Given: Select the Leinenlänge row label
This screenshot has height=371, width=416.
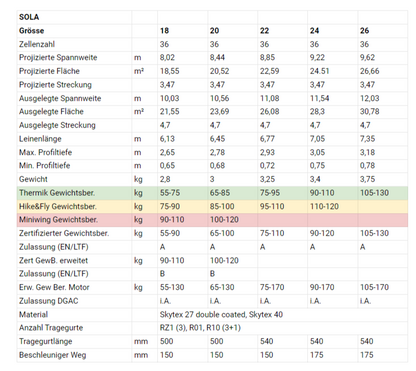Looking at the screenshot, I should 40,139.
